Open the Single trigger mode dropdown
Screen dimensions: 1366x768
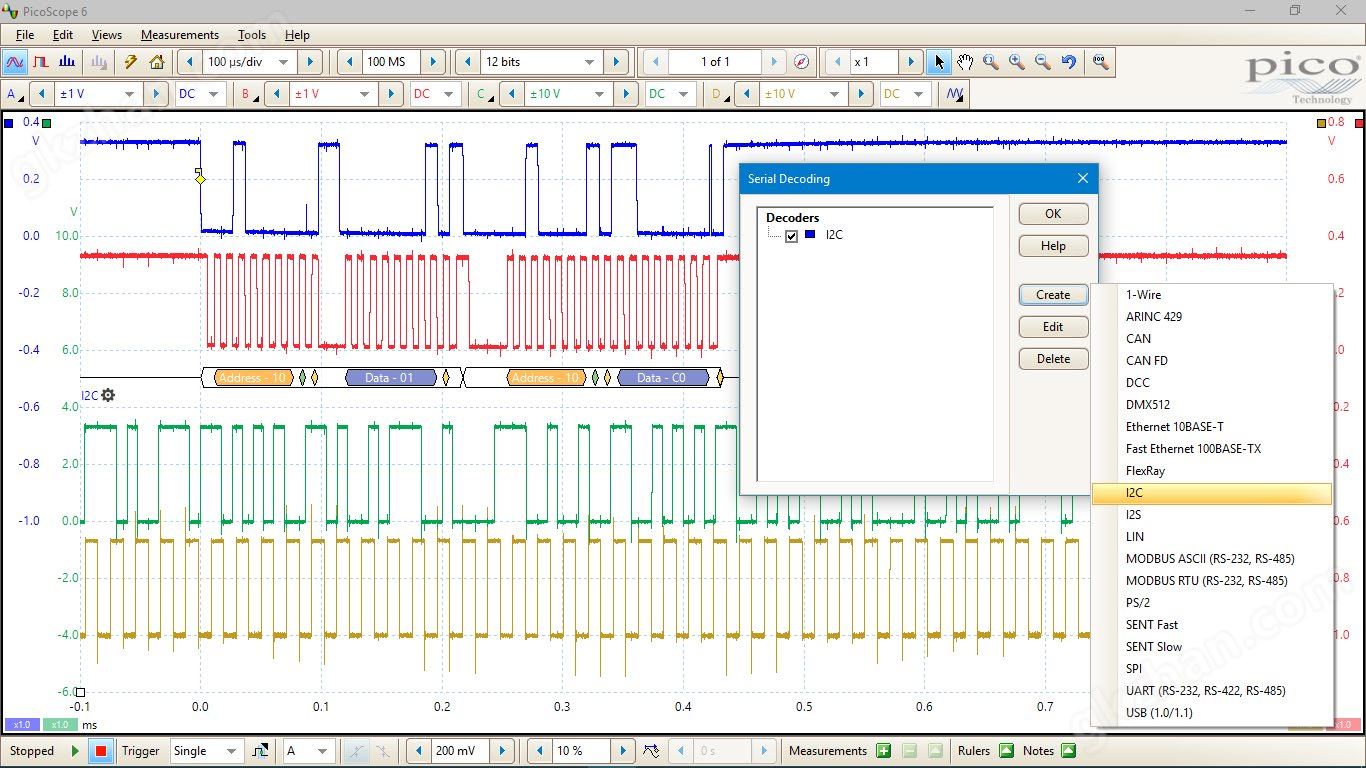point(231,751)
